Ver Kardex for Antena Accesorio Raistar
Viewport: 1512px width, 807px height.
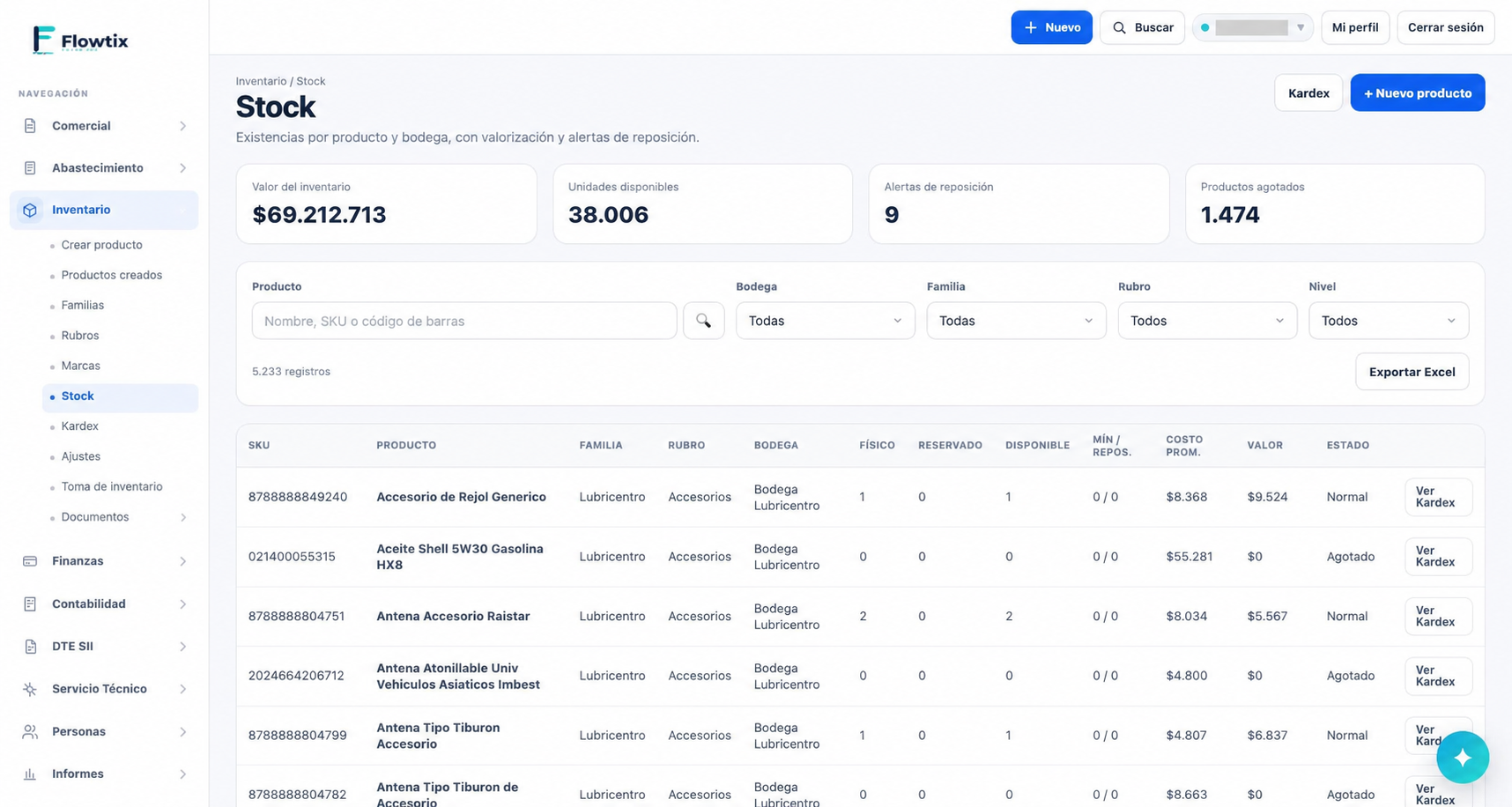click(x=1438, y=616)
